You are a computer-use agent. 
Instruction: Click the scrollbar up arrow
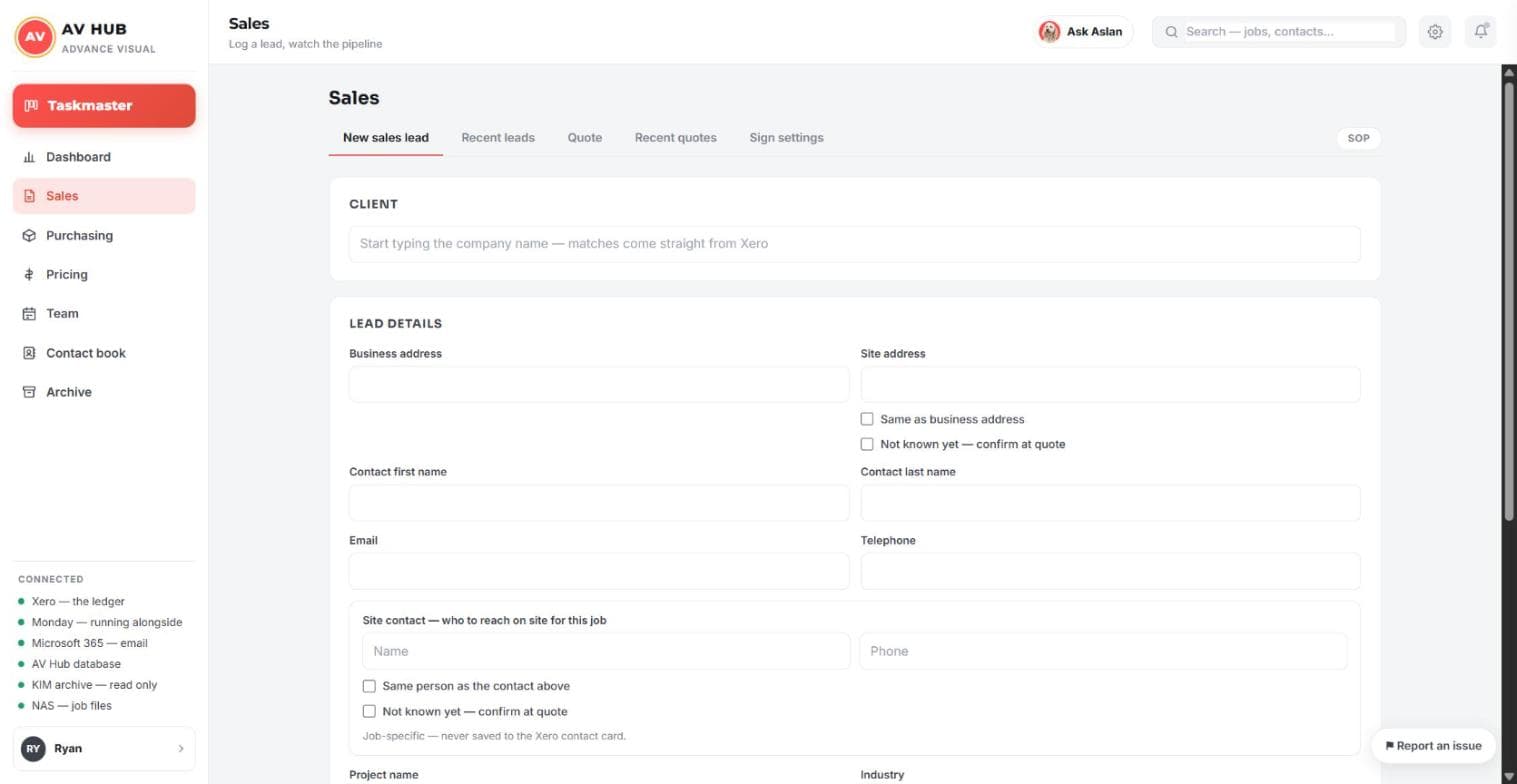1509,71
